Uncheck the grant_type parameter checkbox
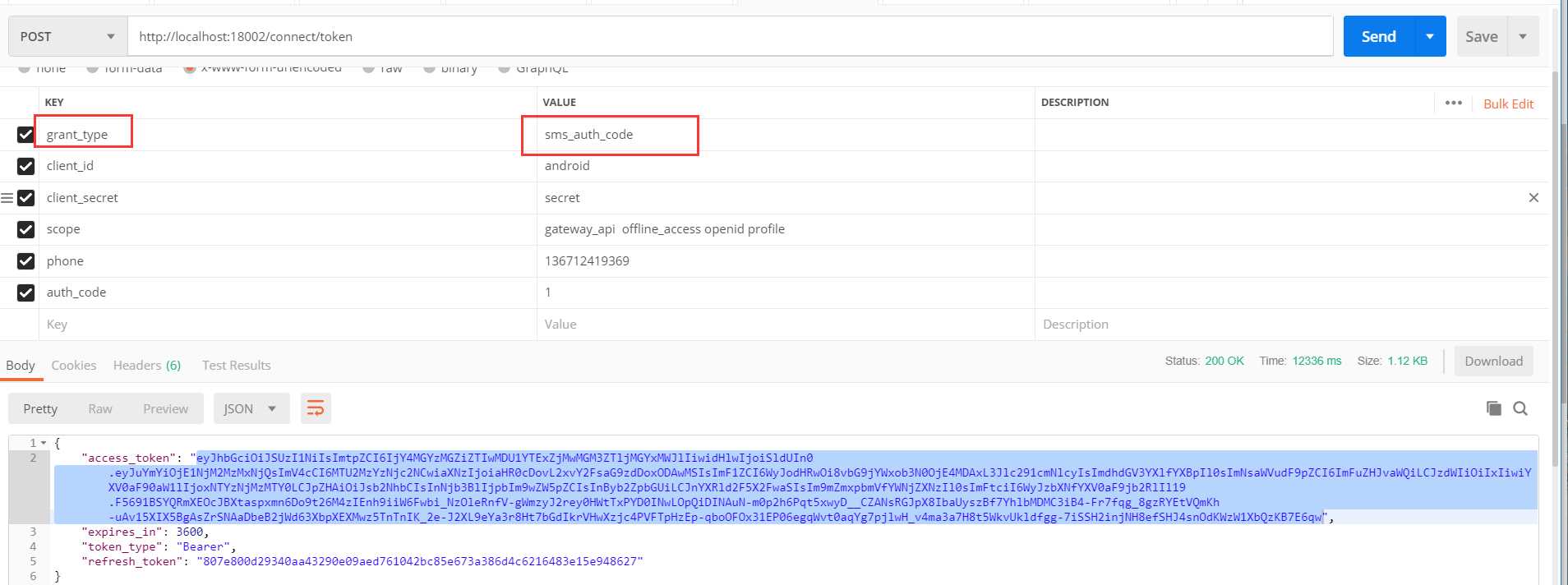The width and height of the screenshot is (1568, 585). pos(25,134)
